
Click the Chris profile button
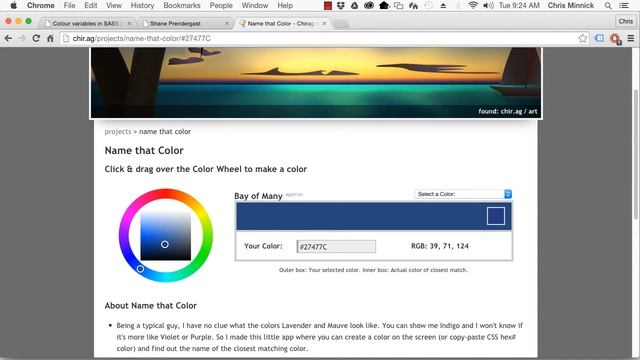(x=625, y=21)
